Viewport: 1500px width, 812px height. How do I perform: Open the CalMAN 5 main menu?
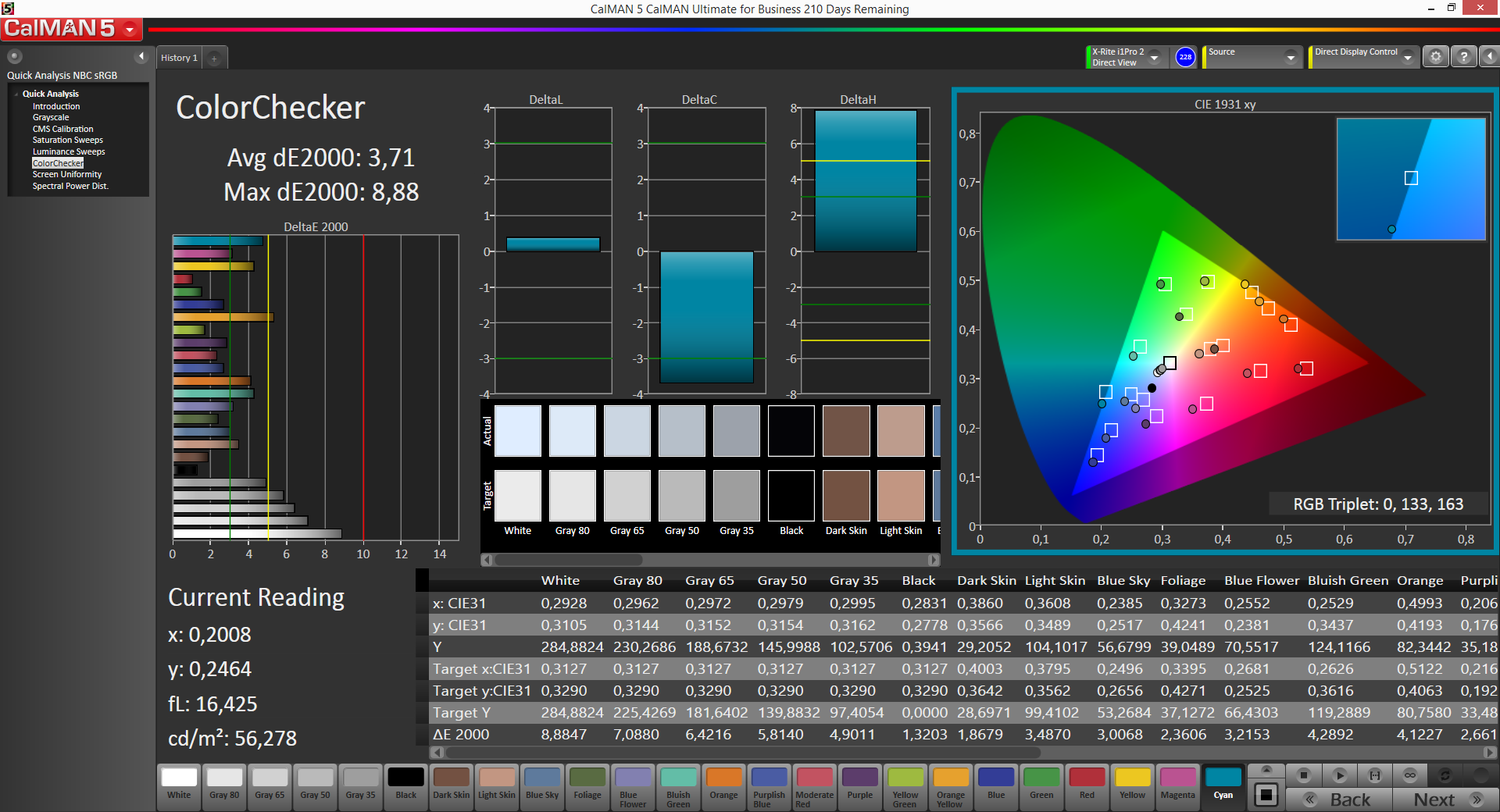72,29
